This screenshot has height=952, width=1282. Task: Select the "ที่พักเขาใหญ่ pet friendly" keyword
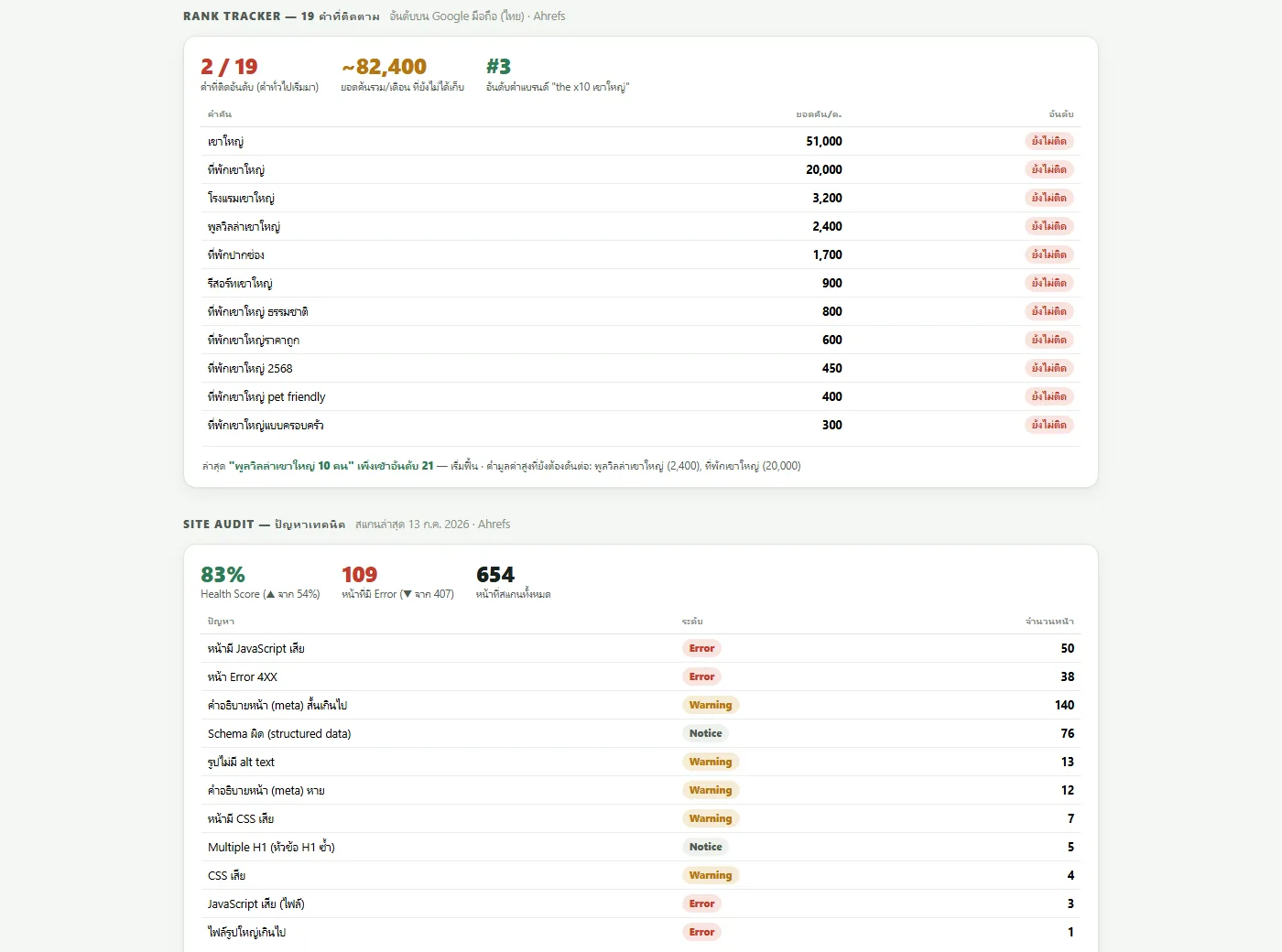[x=266, y=396]
